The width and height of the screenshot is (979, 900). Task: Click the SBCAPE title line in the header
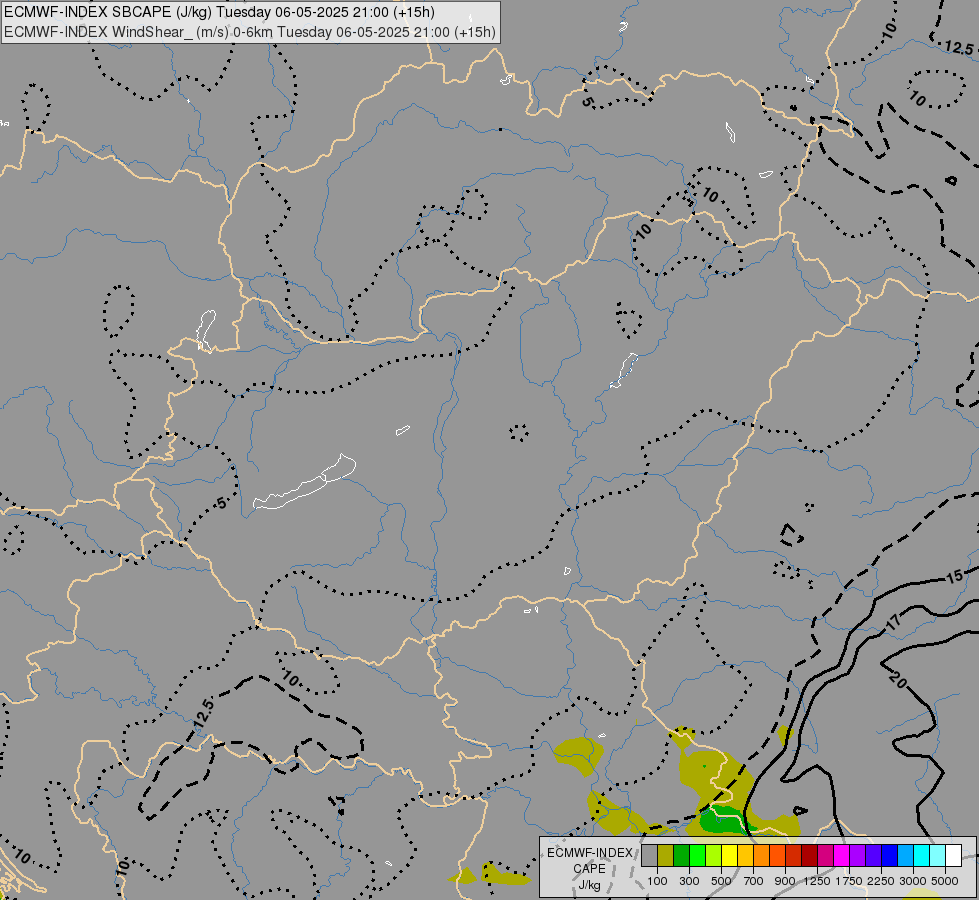point(219,12)
